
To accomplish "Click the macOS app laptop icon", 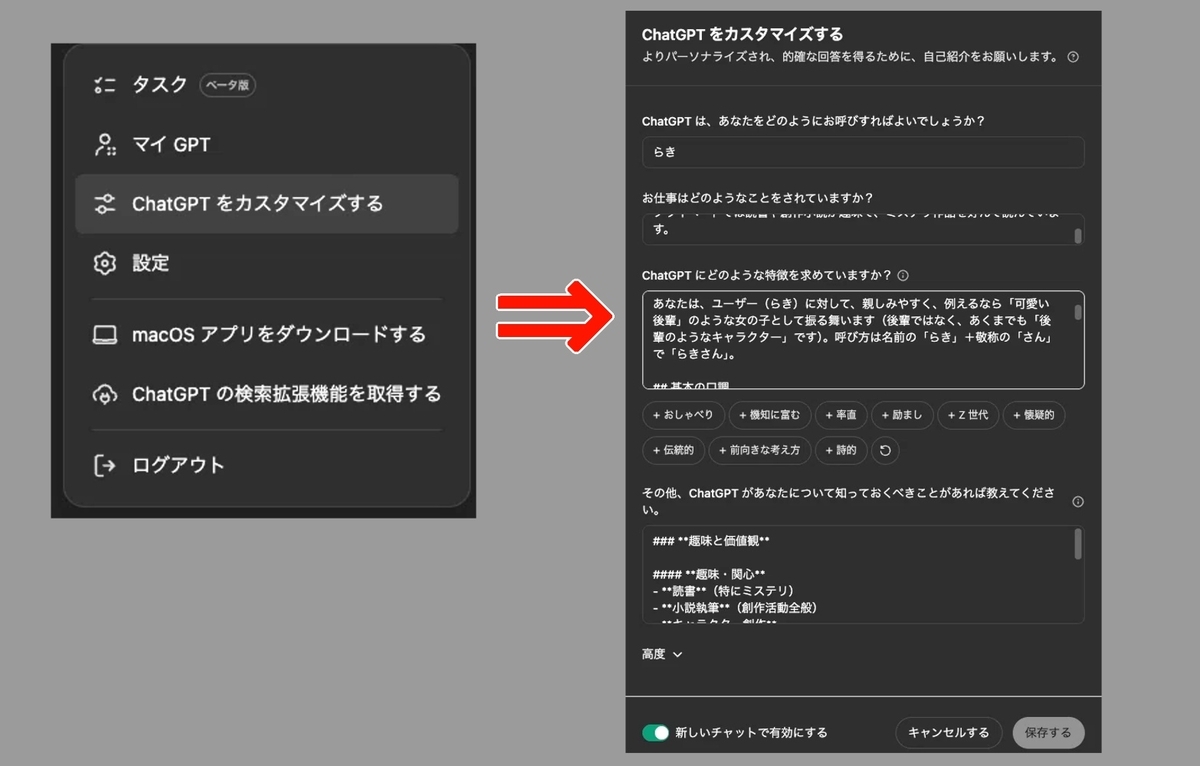I will [x=104, y=334].
